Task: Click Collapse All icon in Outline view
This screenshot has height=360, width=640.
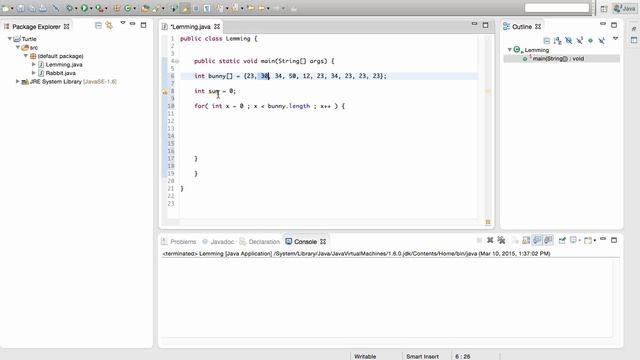Action: point(547,40)
